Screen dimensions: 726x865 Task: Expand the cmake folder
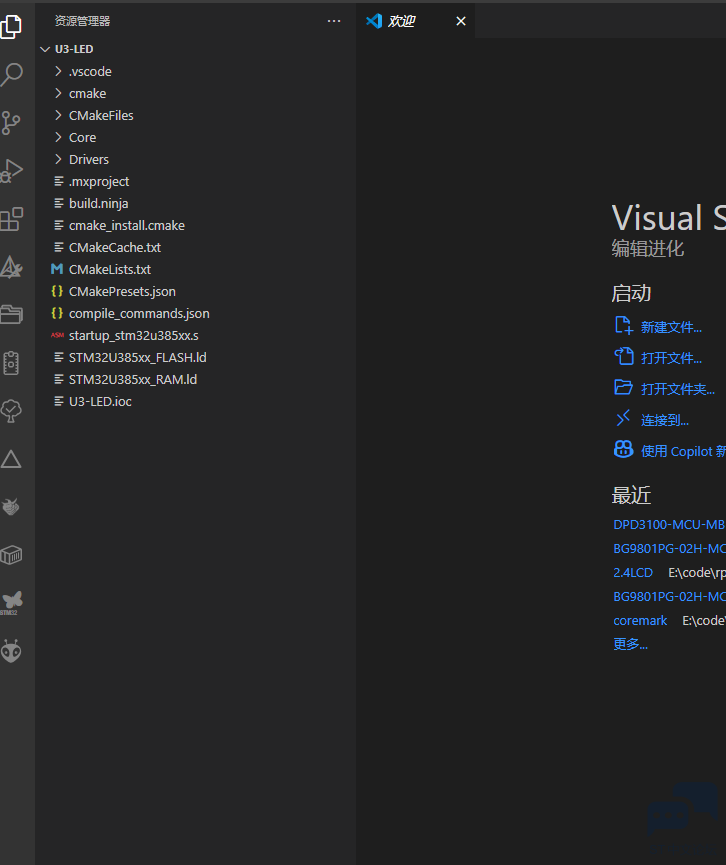(195, 93)
